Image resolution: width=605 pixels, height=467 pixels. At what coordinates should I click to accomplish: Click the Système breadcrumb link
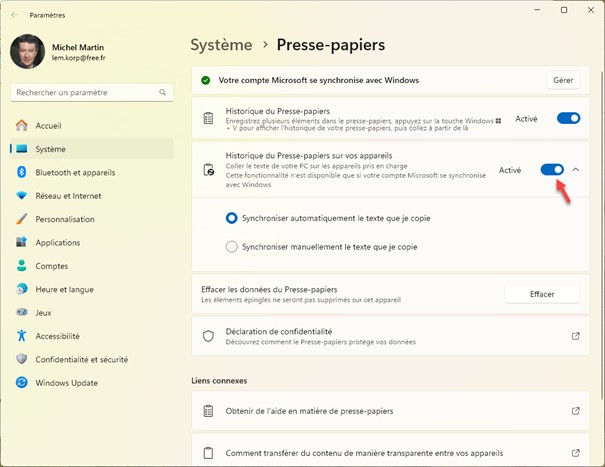tap(221, 45)
